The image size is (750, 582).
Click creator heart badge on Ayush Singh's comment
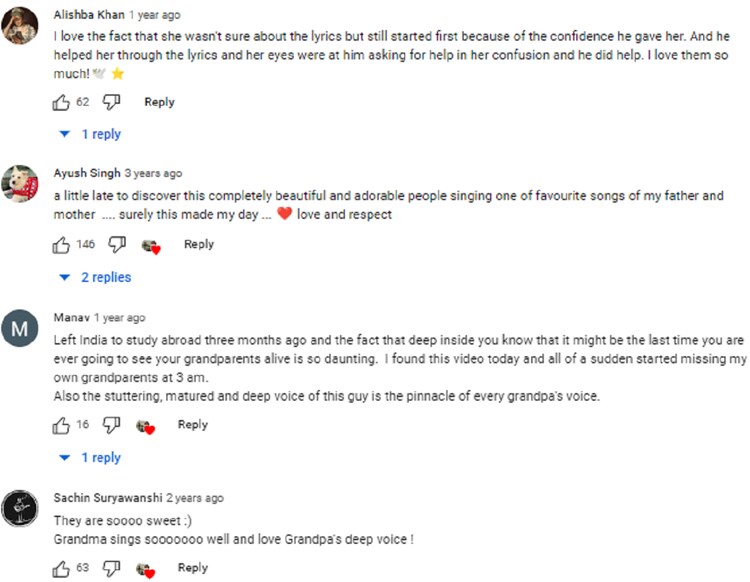coord(151,246)
